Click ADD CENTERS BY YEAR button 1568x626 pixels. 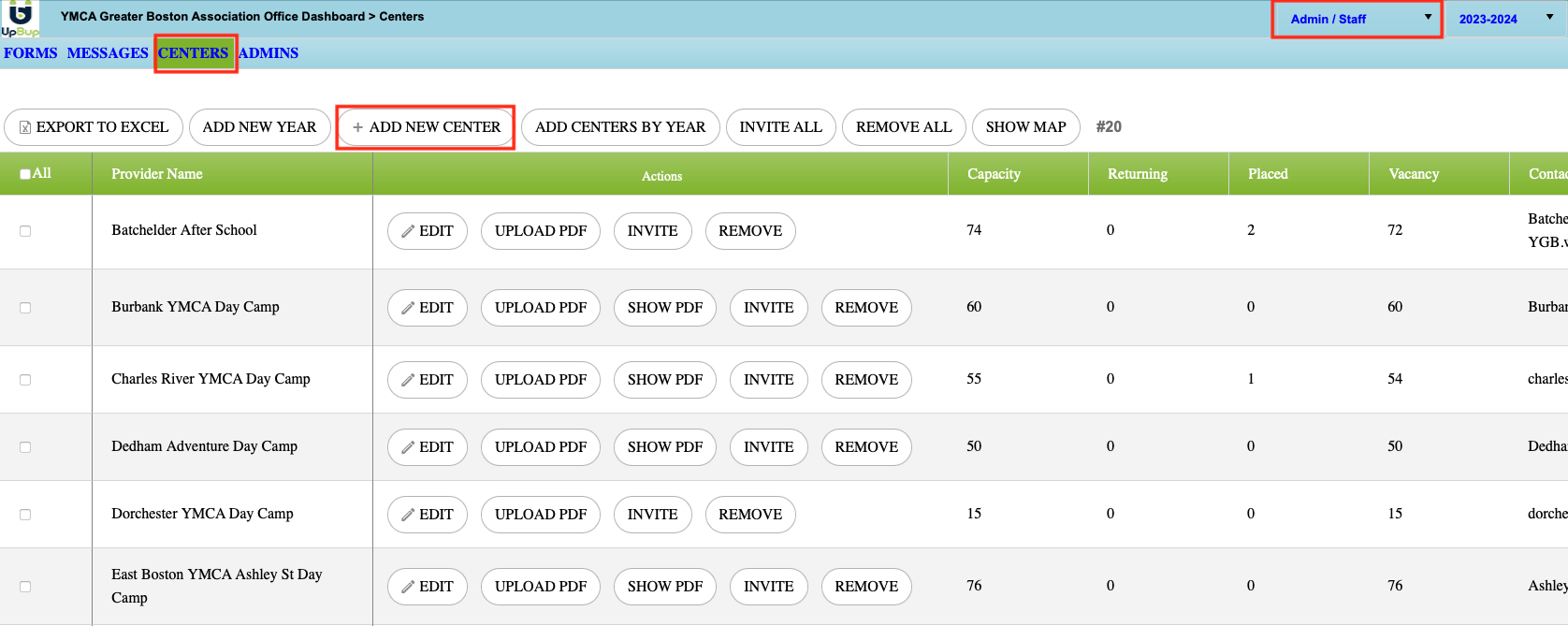point(620,127)
